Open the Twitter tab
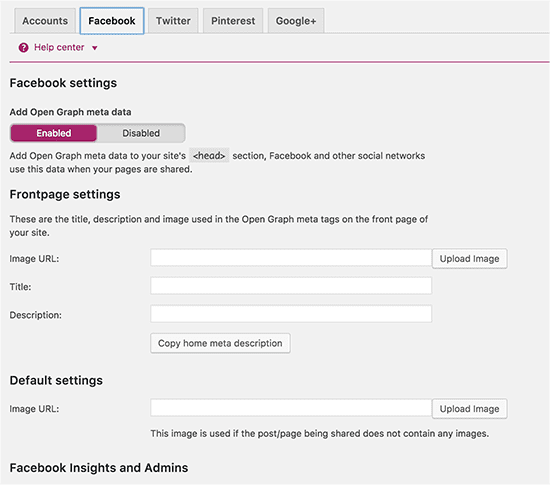 click(x=173, y=21)
